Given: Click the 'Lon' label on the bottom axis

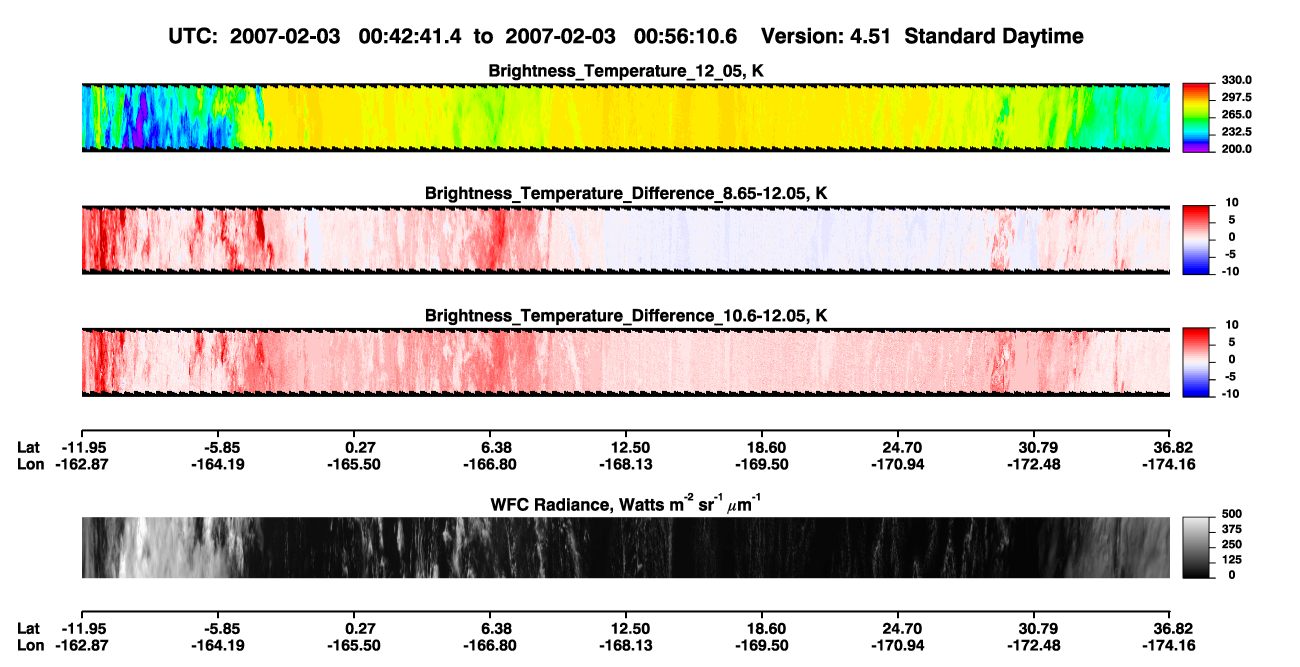Looking at the screenshot, I should click(x=30, y=645).
